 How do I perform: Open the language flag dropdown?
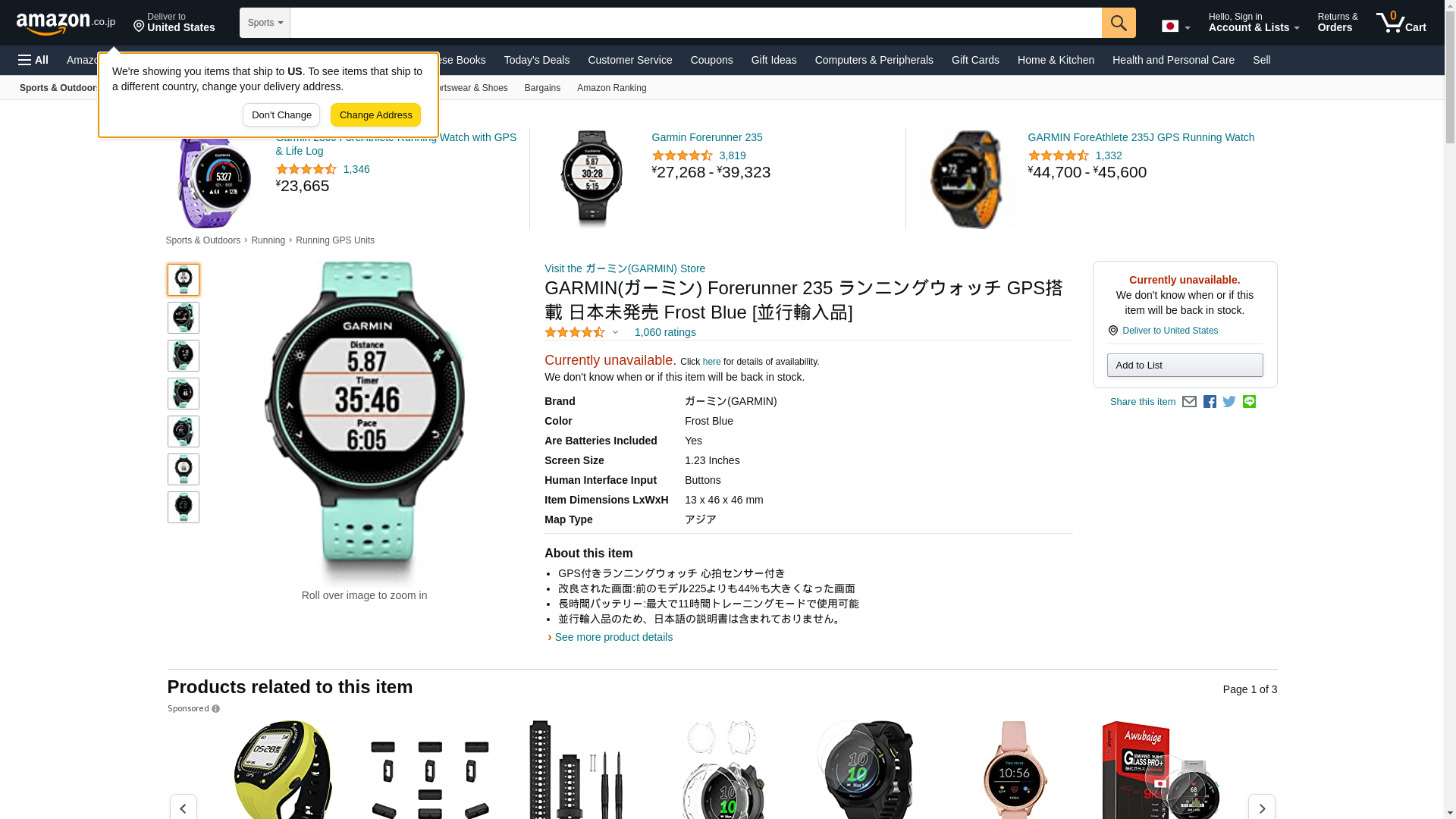pos(1175,27)
